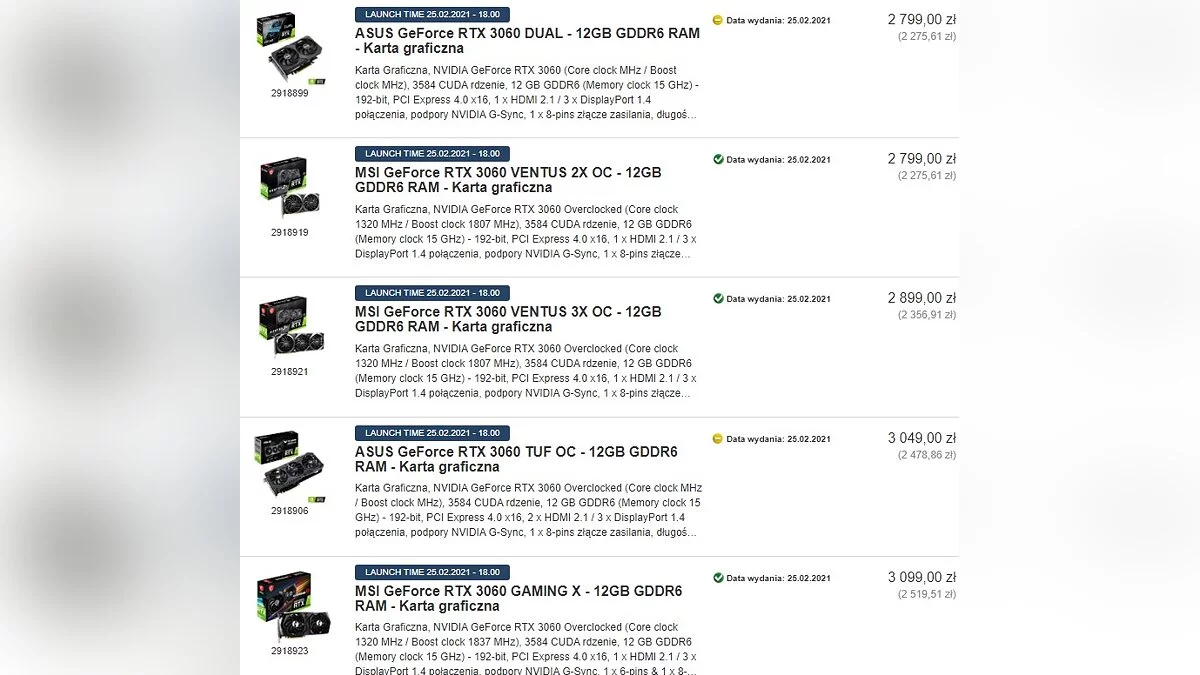This screenshot has width=1200, height=675.
Task: Open the MSI VENTUS 3X OC product image
Action: [x=290, y=327]
